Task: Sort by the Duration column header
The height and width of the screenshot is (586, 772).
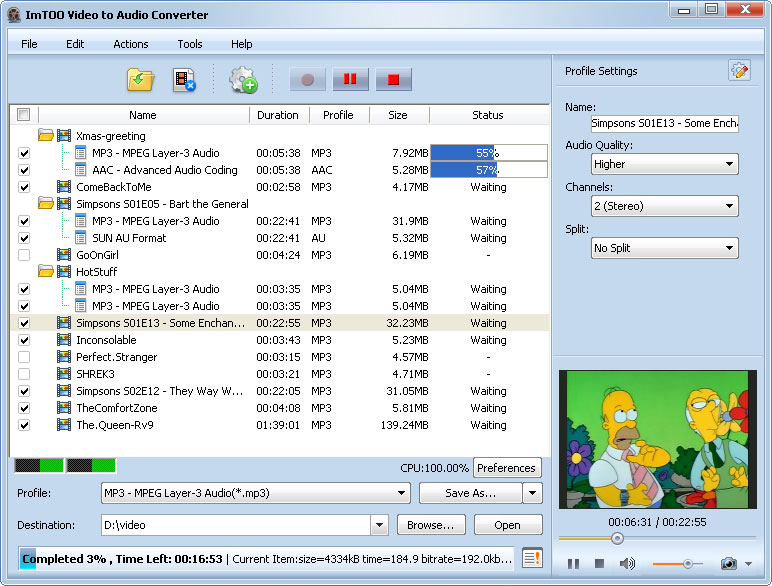Action: click(279, 115)
